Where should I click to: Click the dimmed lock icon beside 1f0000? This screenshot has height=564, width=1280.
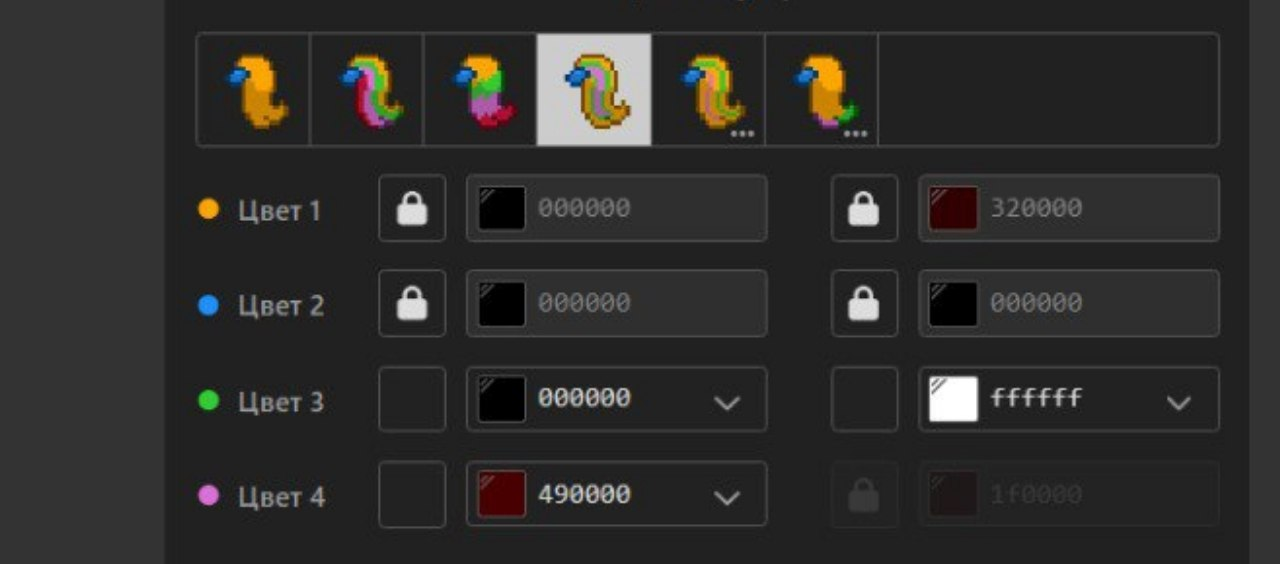click(x=864, y=494)
